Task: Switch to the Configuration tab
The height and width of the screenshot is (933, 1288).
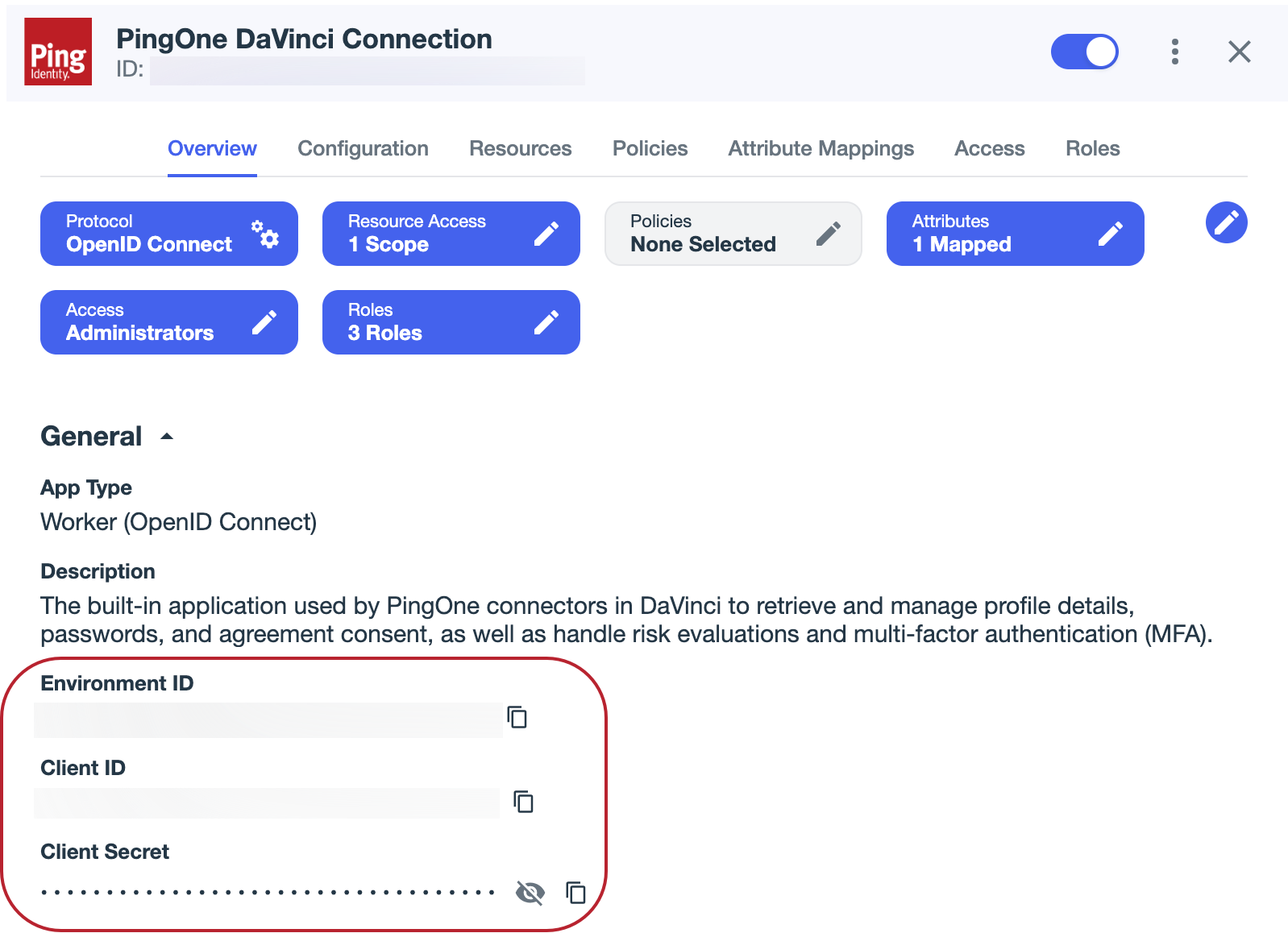Action: [363, 148]
